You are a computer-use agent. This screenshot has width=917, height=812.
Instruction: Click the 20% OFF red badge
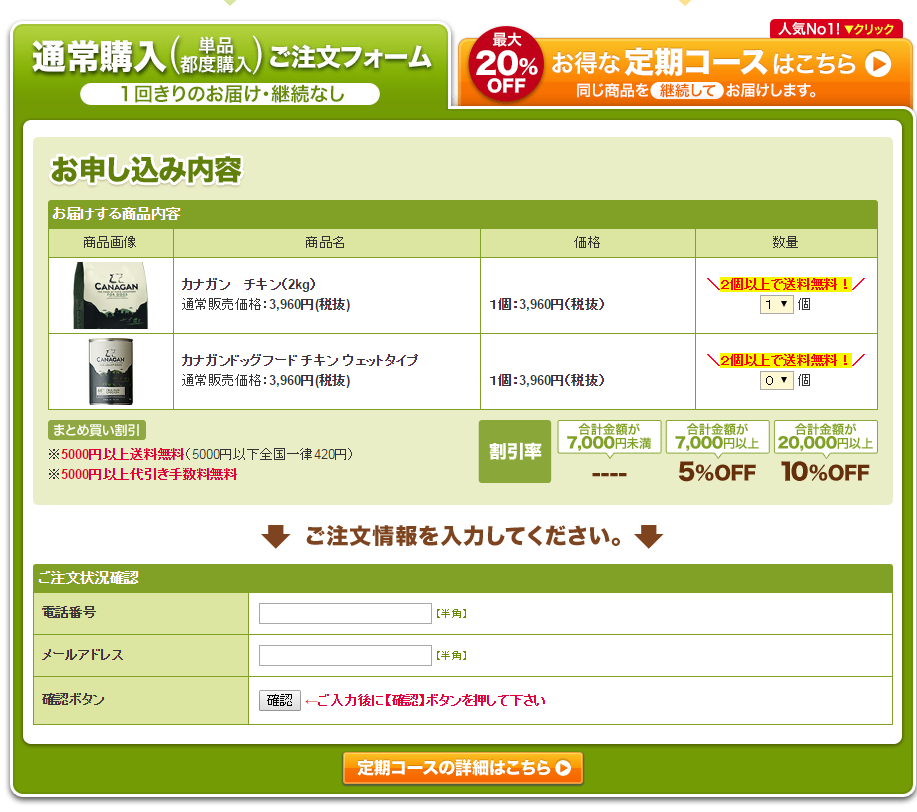tap(506, 64)
